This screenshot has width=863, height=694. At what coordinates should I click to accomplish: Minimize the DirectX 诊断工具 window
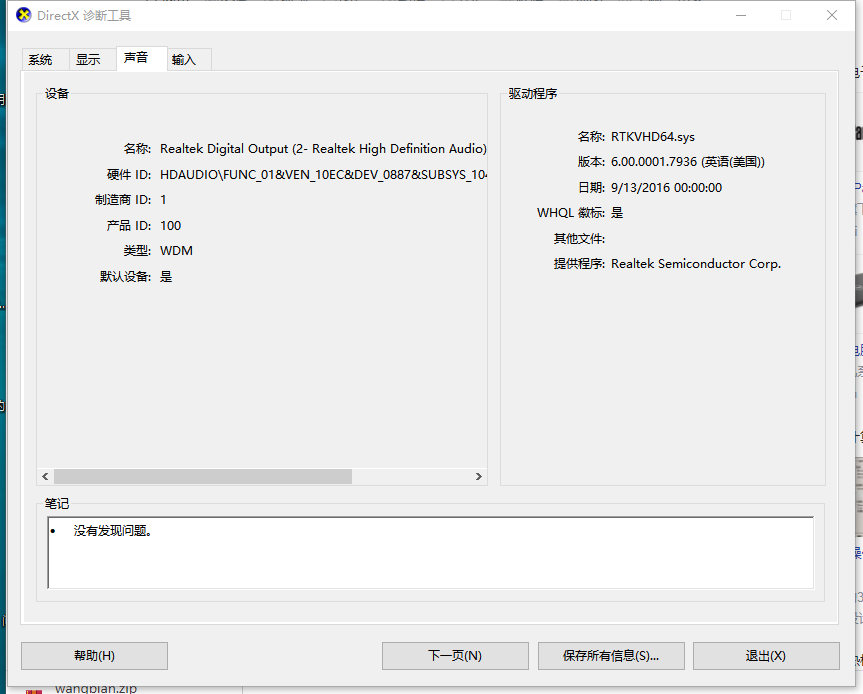click(x=740, y=15)
